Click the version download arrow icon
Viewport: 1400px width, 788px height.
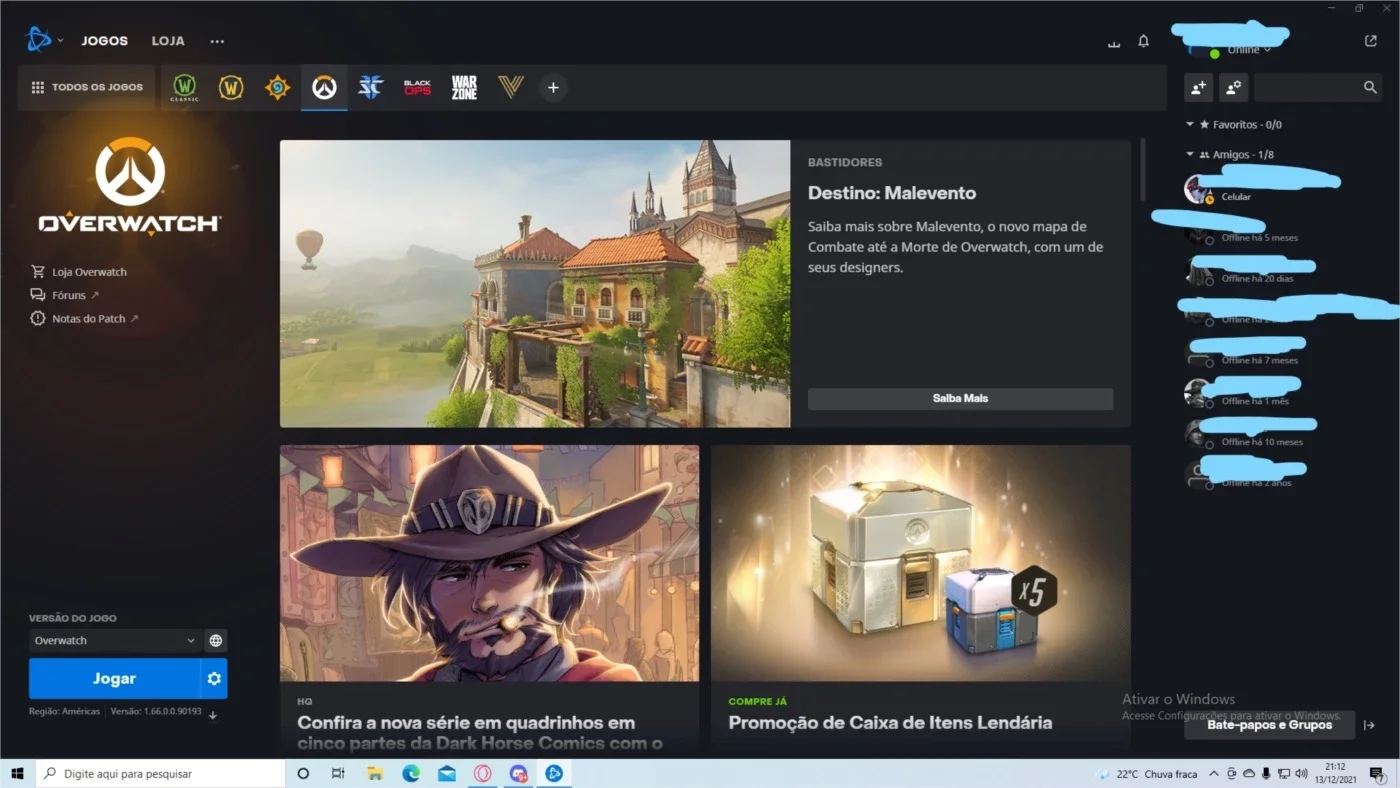pyautogui.click(x=213, y=714)
